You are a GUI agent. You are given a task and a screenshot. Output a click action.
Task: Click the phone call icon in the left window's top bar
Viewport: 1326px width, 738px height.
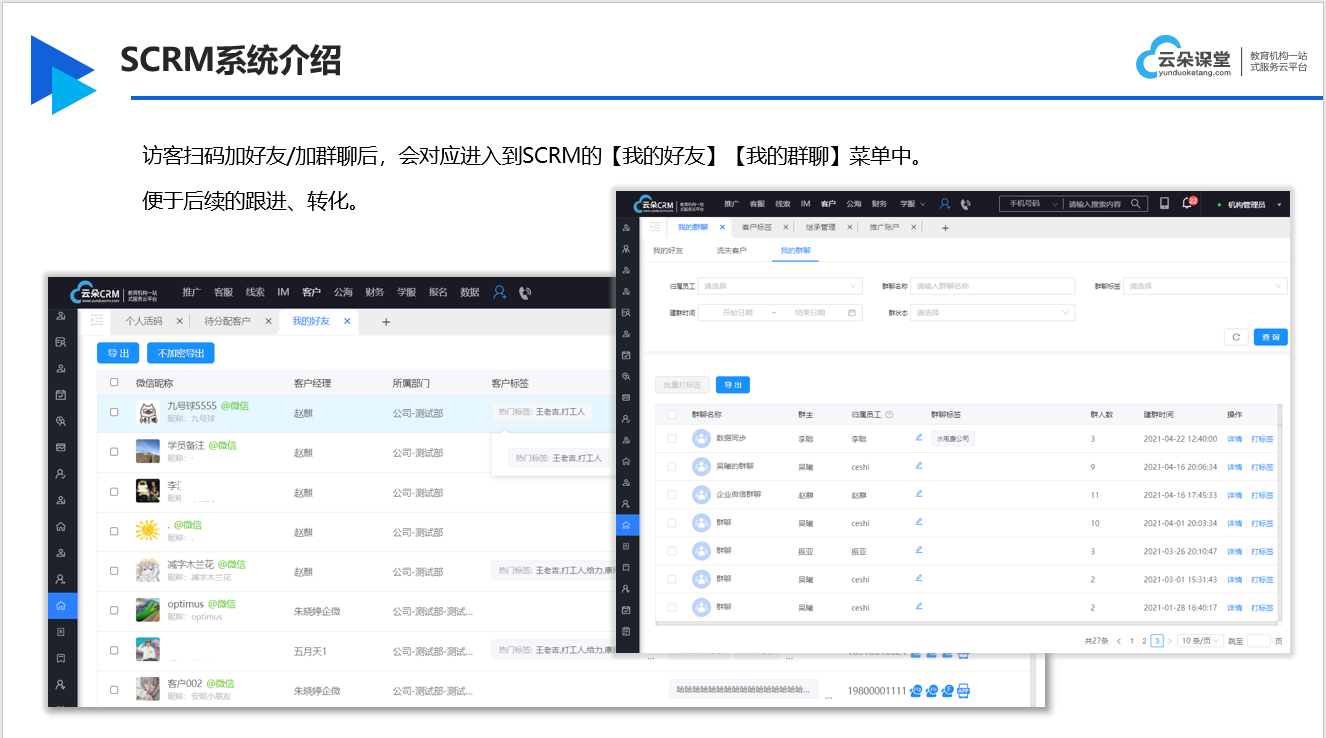525,293
